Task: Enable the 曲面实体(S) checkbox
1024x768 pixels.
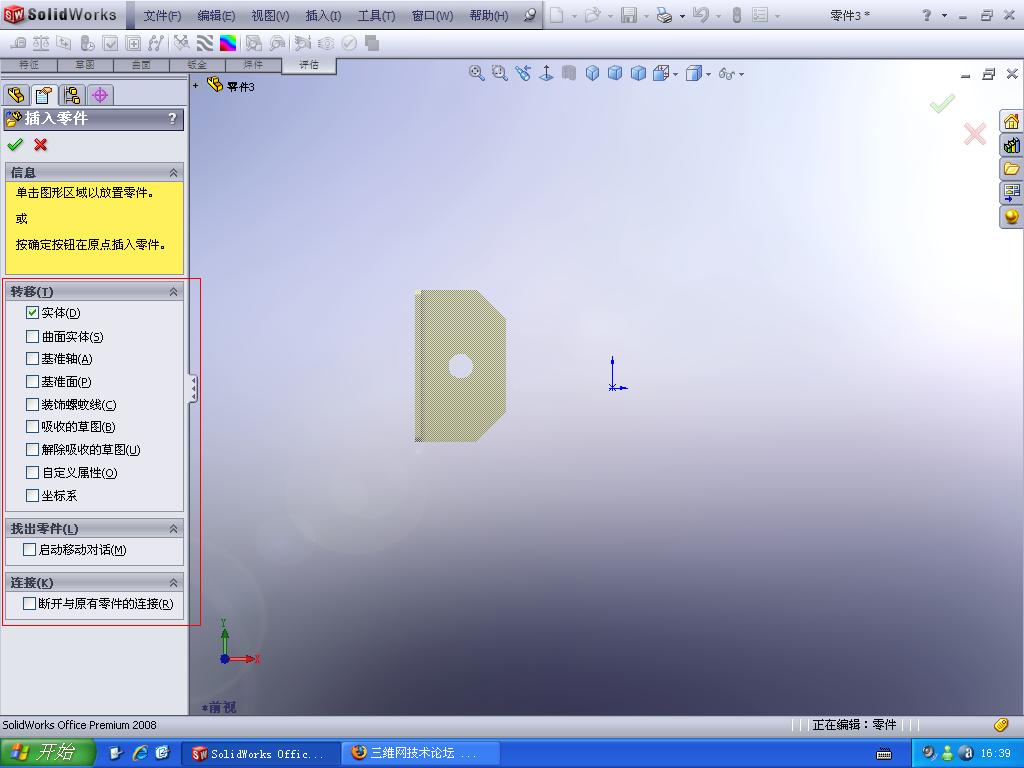Action: [x=32, y=336]
